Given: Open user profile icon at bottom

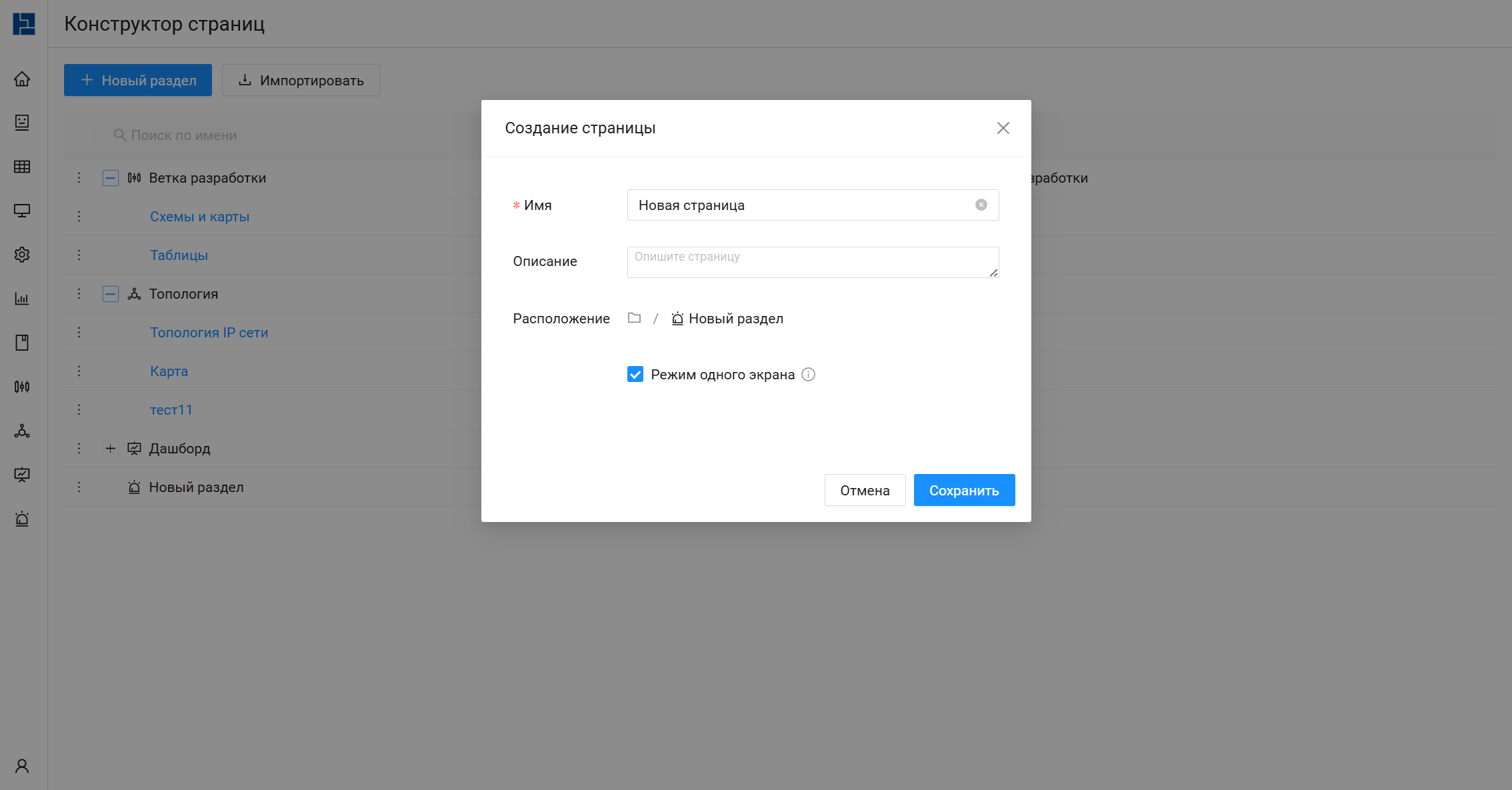Looking at the screenshot, I should (22, 766).
